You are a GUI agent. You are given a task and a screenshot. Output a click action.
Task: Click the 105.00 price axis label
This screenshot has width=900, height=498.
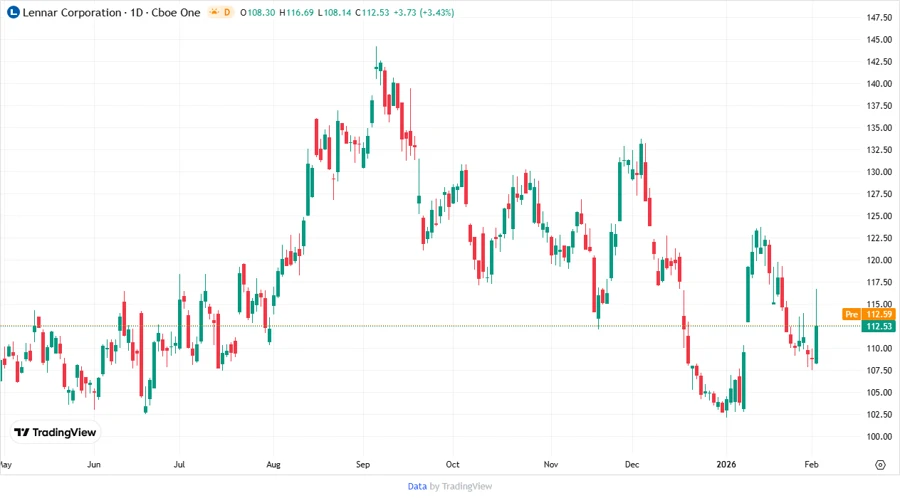point(879,392)
